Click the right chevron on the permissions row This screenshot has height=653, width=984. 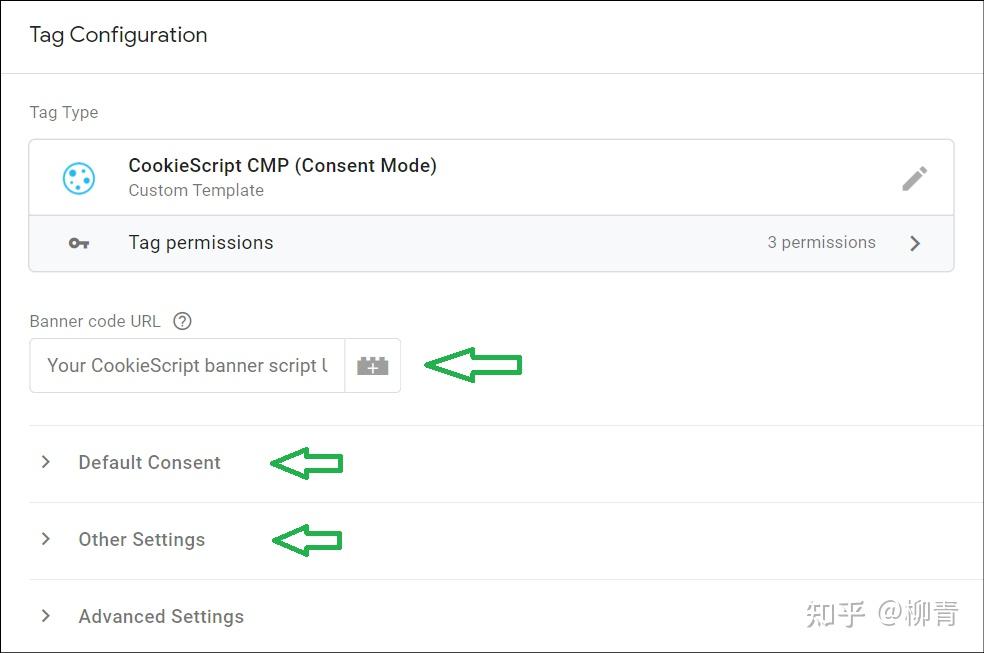click(915, 242)
